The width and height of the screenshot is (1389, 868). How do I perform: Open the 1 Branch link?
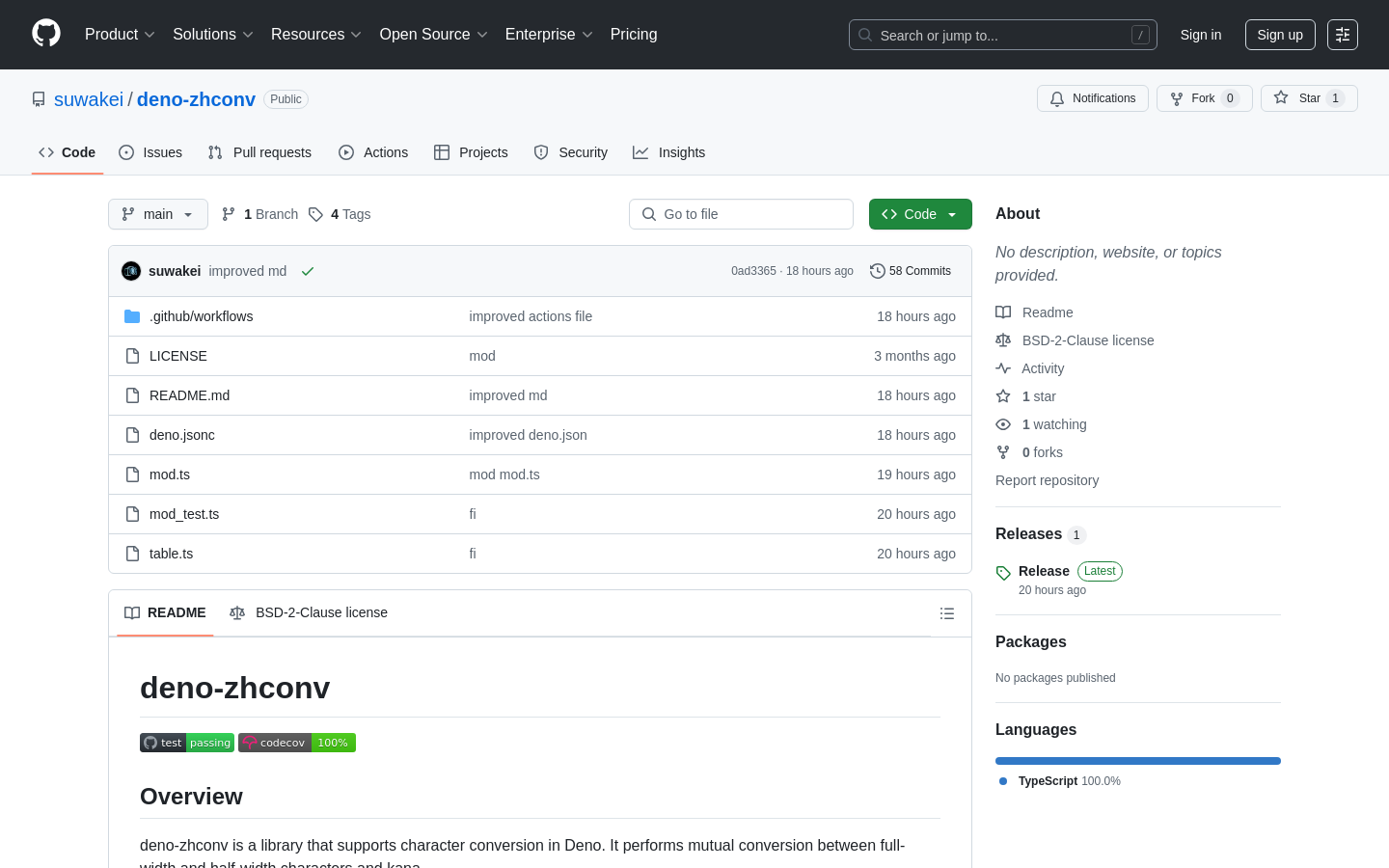click(260, 214)
